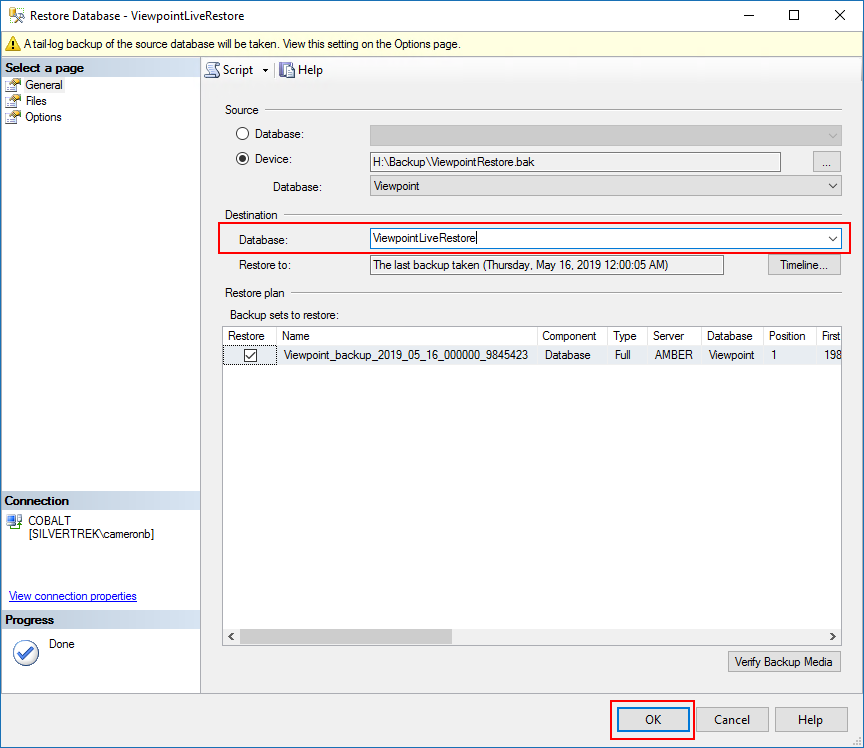This screenshot has width=864, height=748.
Task: Click the device path field H:\Backup\ViewpointRestore.bak
Action: [575, 162]
